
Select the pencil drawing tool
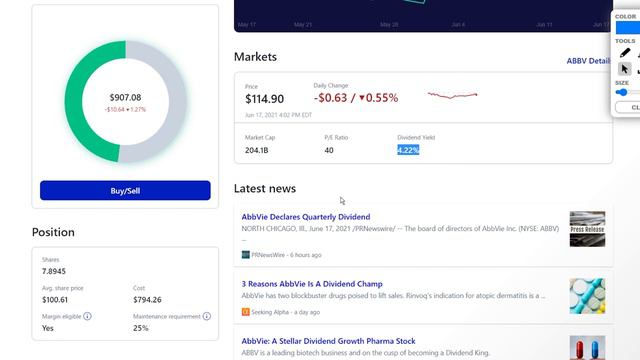point(624,53)
